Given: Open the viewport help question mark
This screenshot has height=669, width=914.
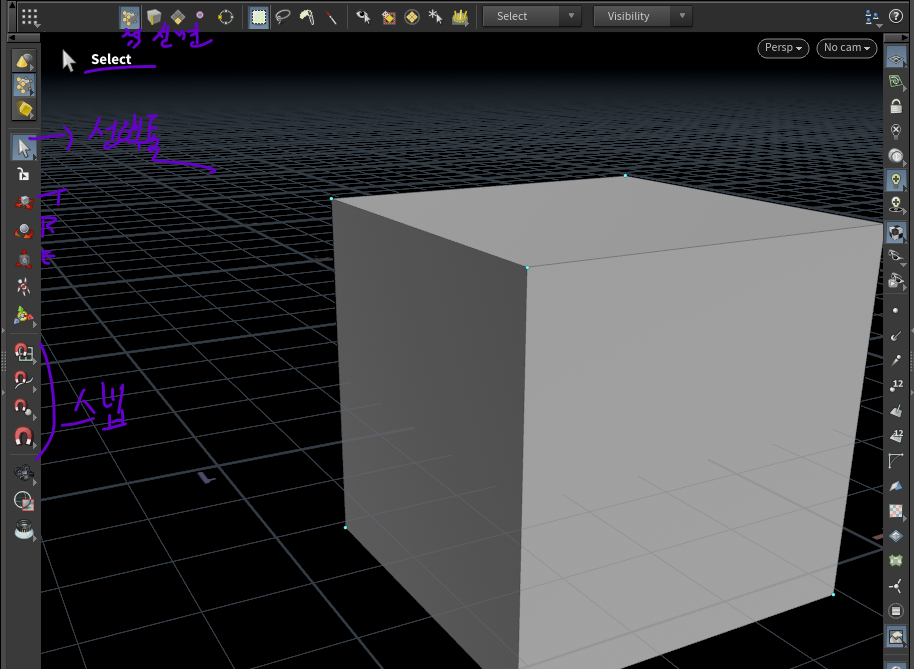Looking at the screenshot, I should [896, 16].
